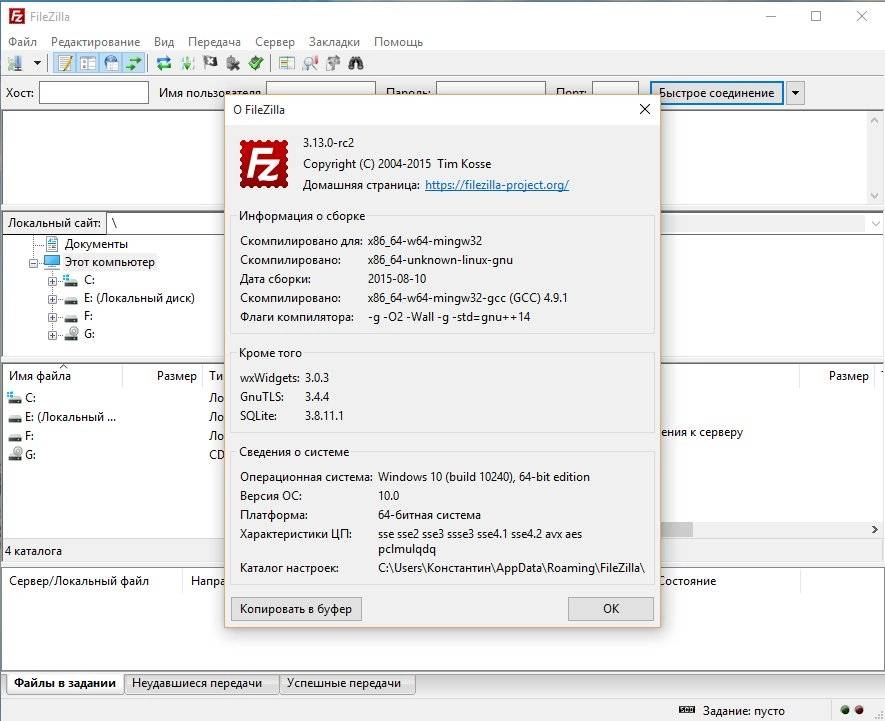Open the directory listing filters icon

coord(287,63)
